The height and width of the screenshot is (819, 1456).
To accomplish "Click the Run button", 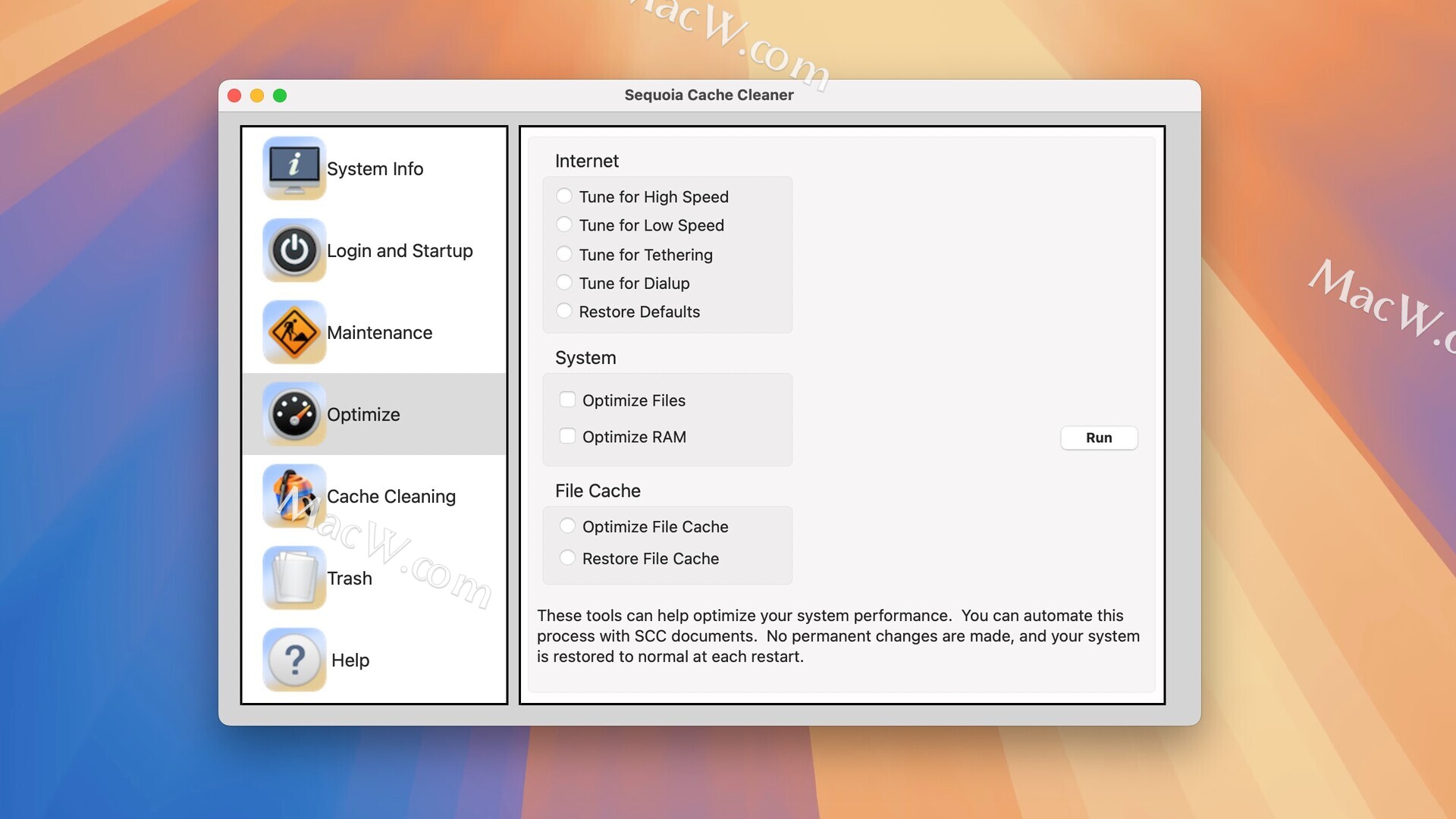I will 1099,438.
